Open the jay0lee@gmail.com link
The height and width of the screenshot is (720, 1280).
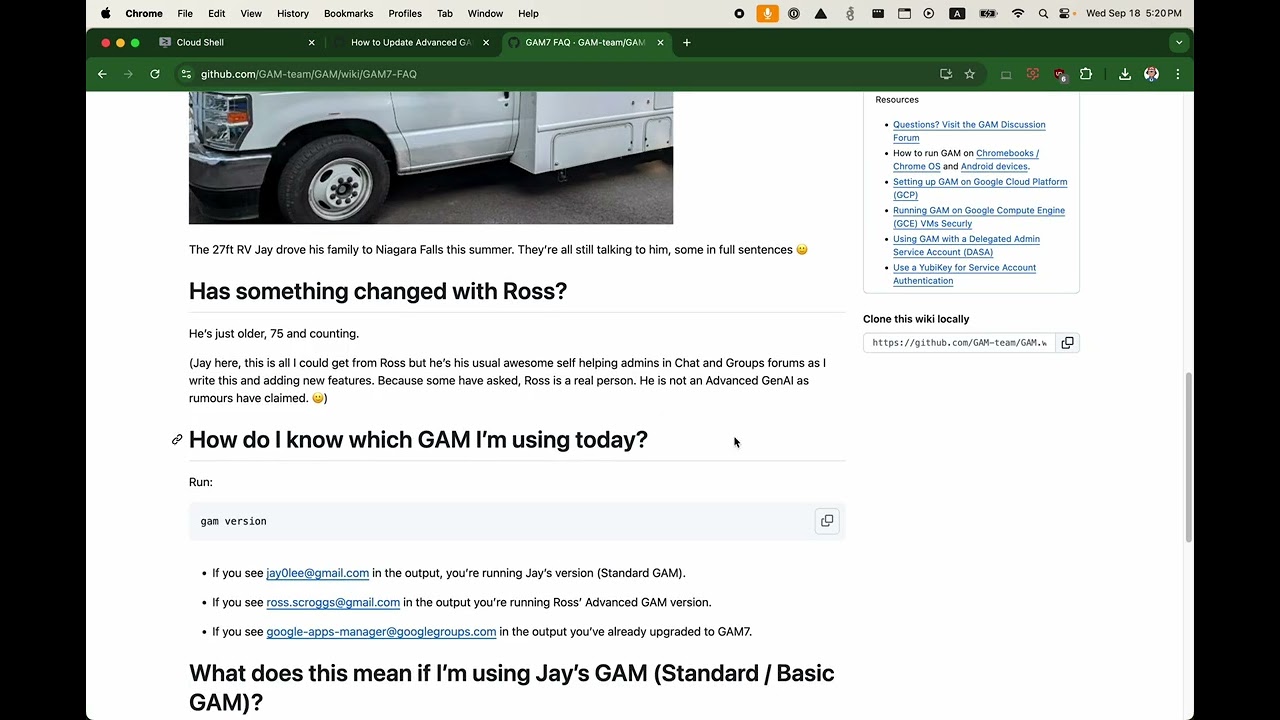318,573
